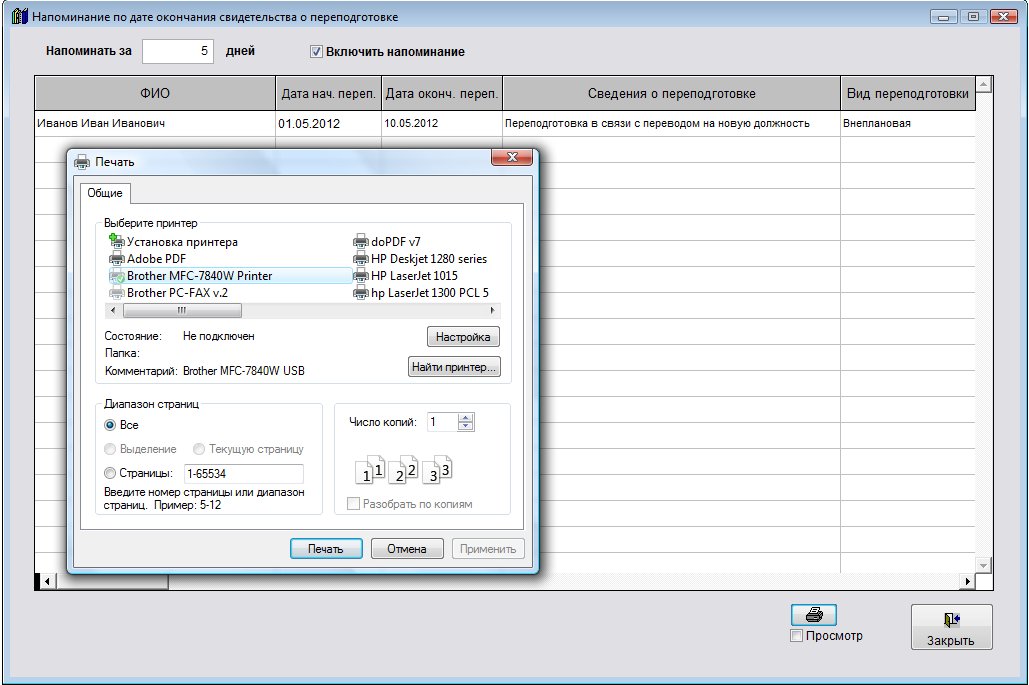Click the Сведения о переподготовке column header

(671, 93)
